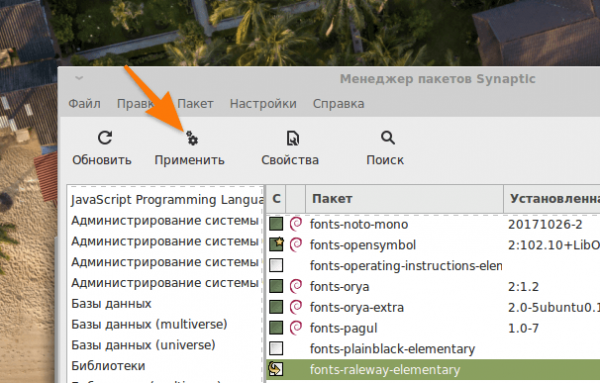
Task: Select the fonts-orya package name
Action: click(339, 287)
